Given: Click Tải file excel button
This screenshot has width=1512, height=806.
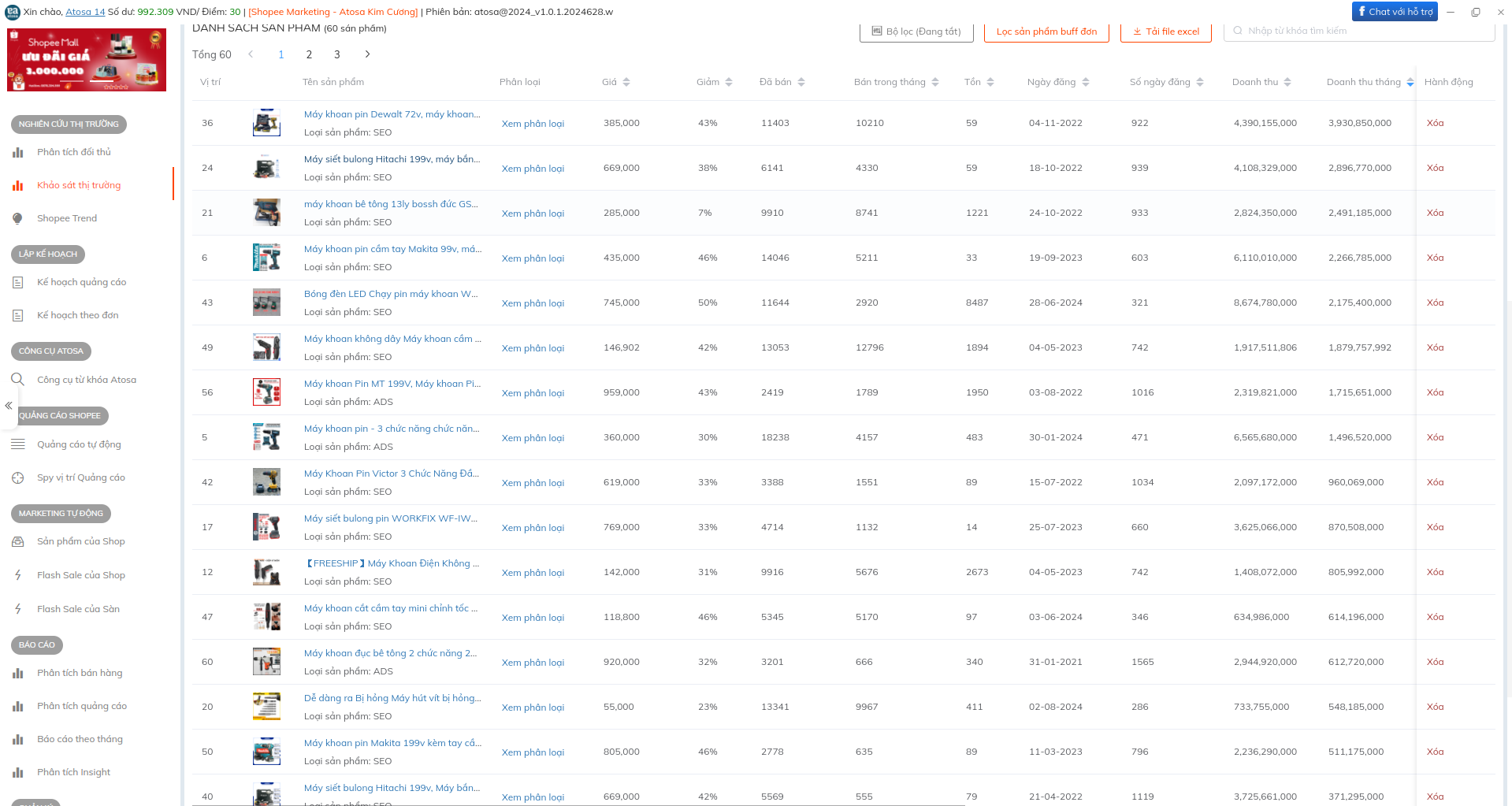Looking at the screenshot, I should coord(1166,32).
